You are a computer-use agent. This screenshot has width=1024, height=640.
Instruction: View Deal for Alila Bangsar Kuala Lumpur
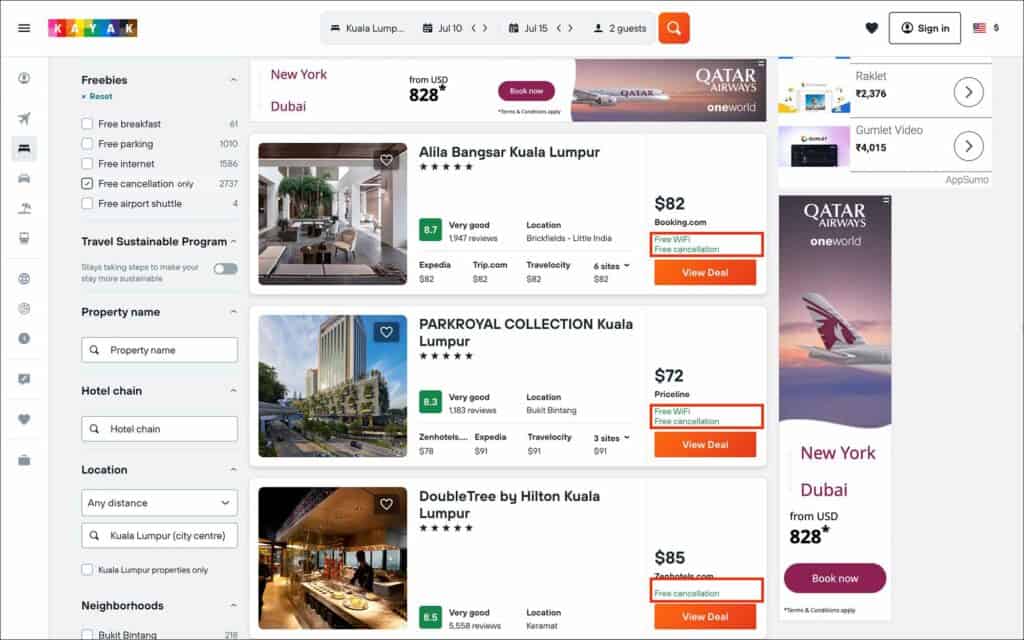point(705,272)
